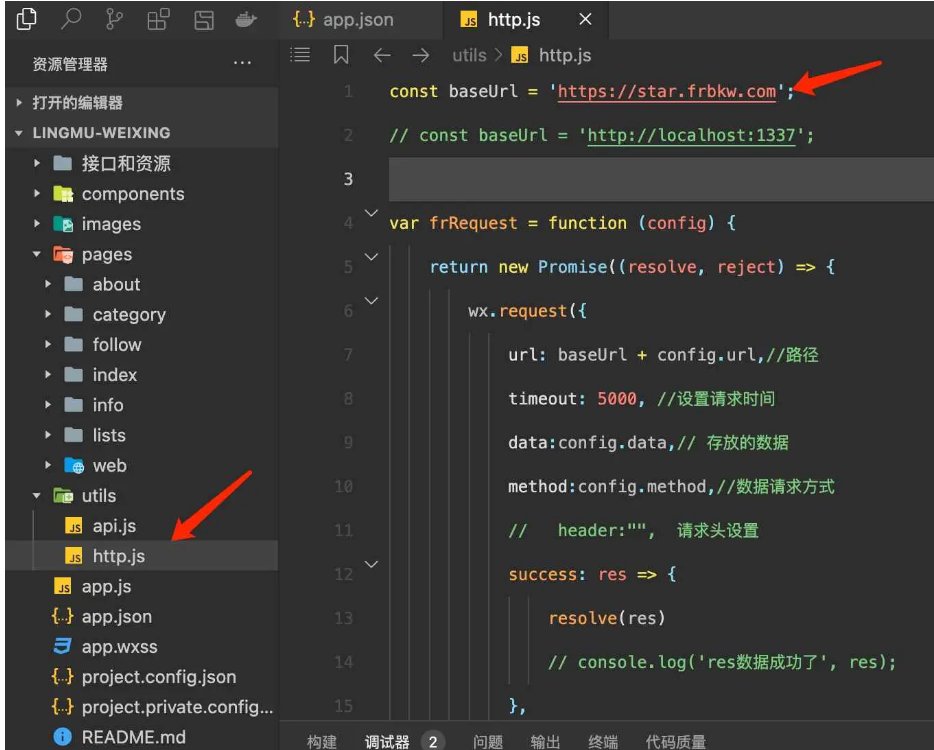934x750 pixels.
Task: Go forward with the right arrow icon
Action: click(421, 55)
